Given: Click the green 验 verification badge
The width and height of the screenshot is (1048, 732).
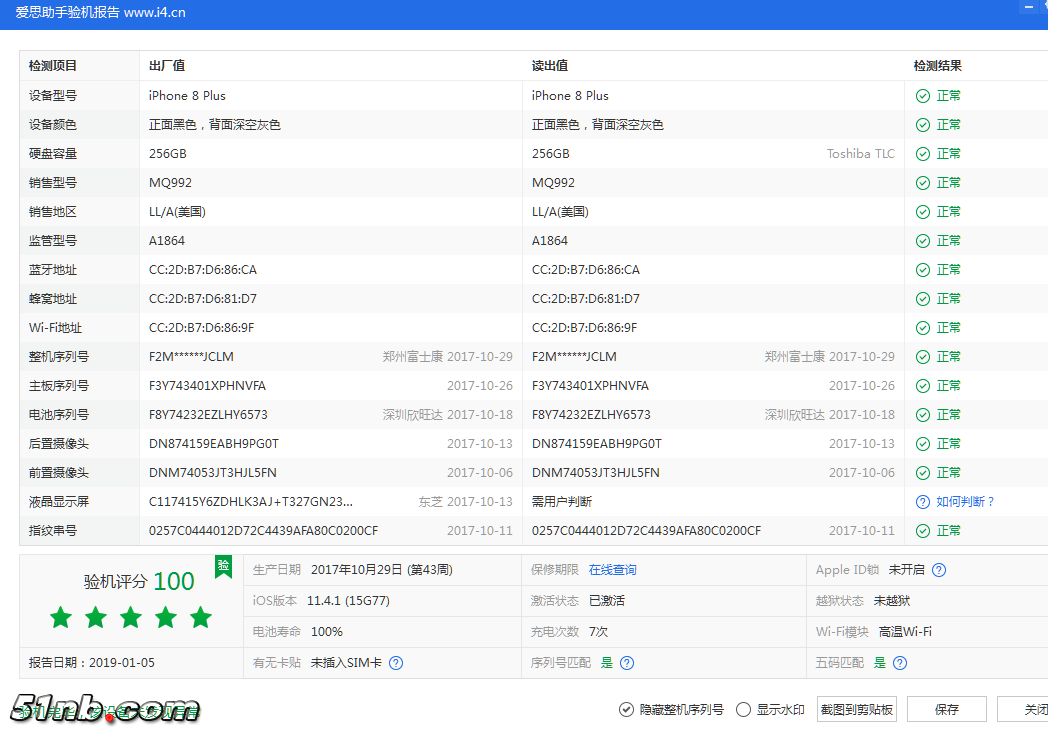Looking at the screenshot, I should [224, 567].
